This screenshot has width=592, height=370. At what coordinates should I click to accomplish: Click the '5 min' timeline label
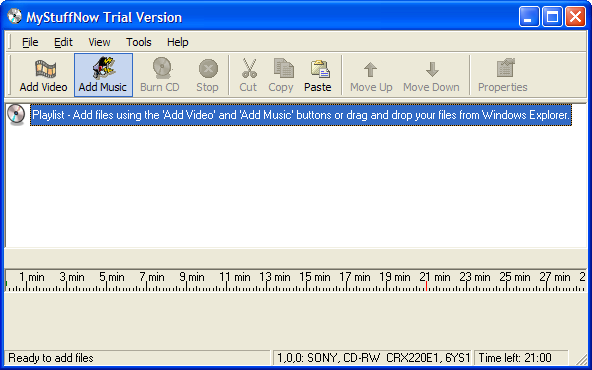(x=112, y=277)
